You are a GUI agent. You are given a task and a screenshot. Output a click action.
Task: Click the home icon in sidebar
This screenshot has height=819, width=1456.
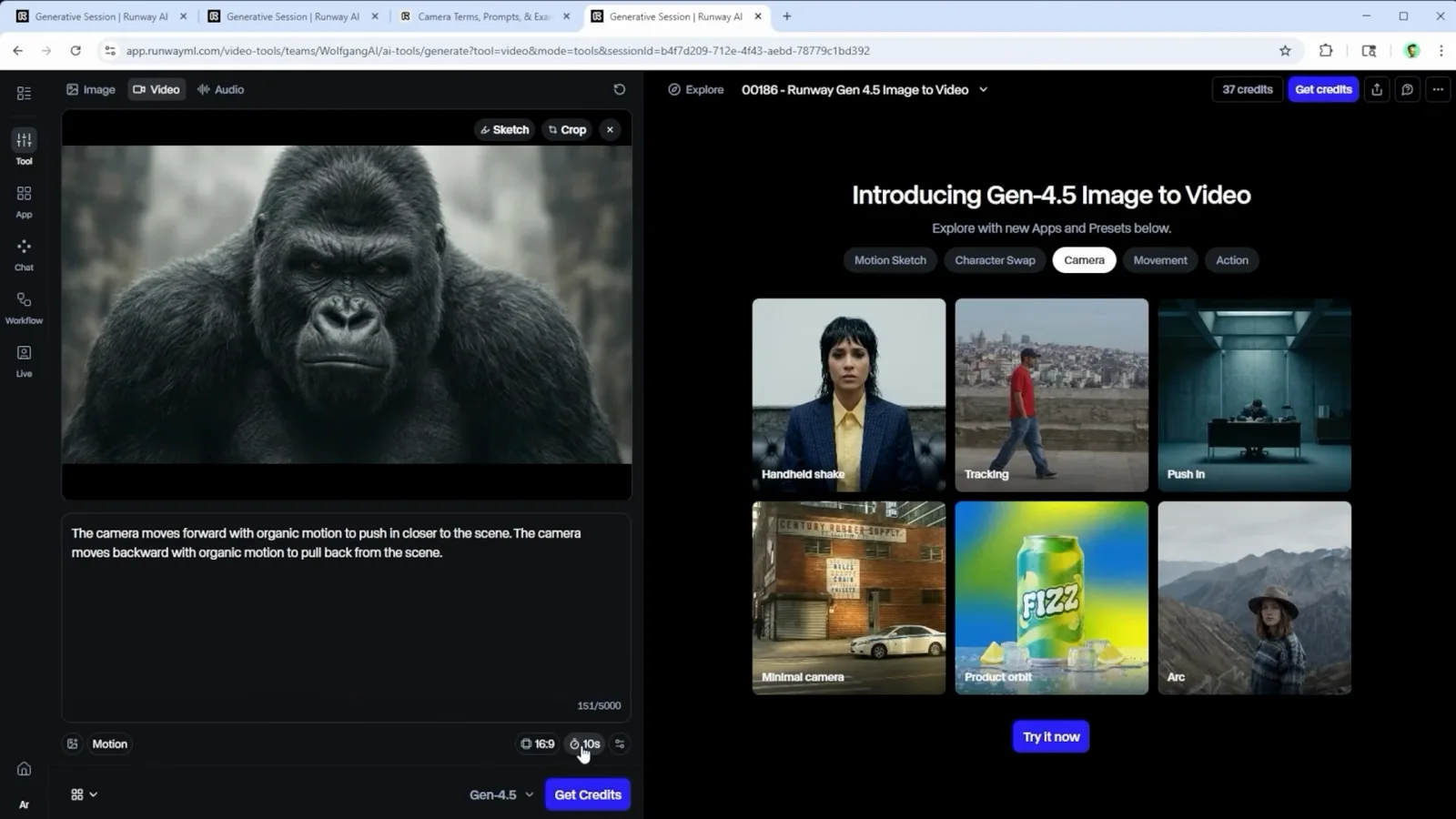(24, 769)
